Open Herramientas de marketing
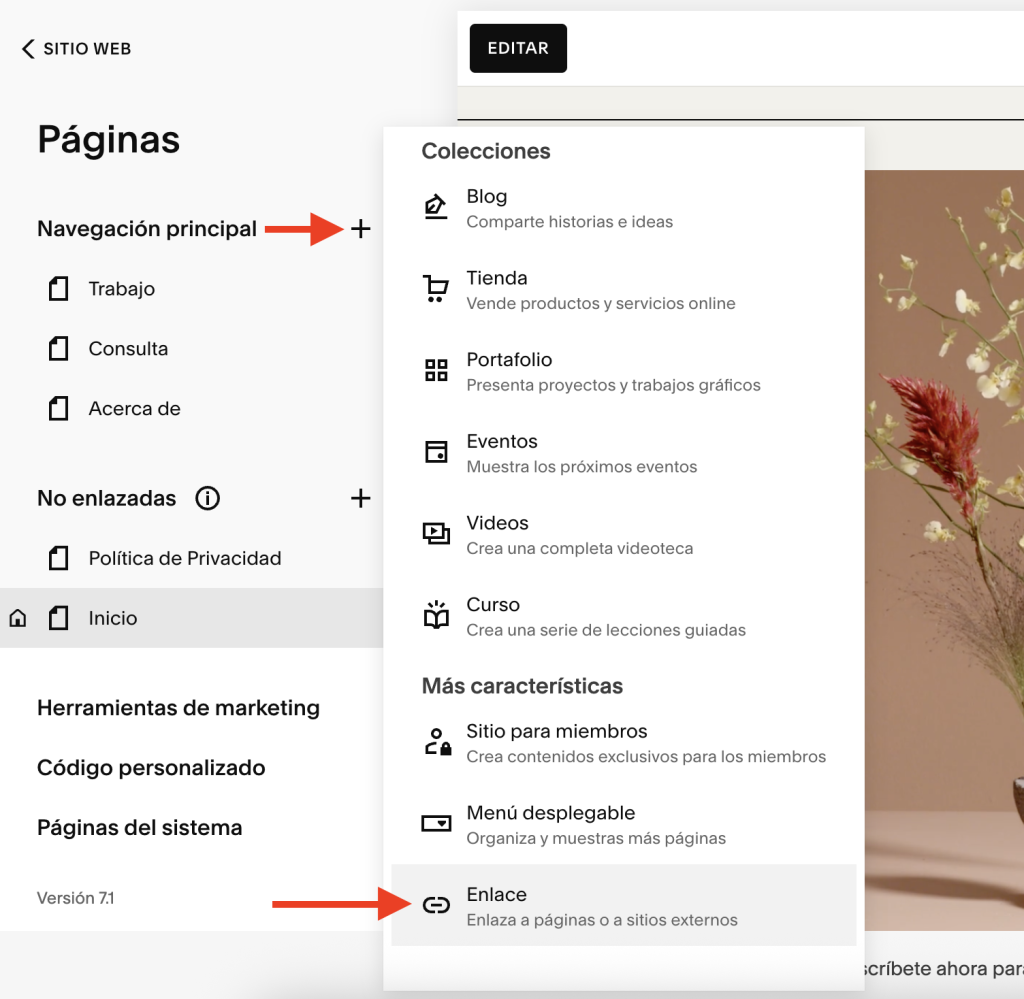The height and width of the screenshot is (999, 1024). (178, 708)
